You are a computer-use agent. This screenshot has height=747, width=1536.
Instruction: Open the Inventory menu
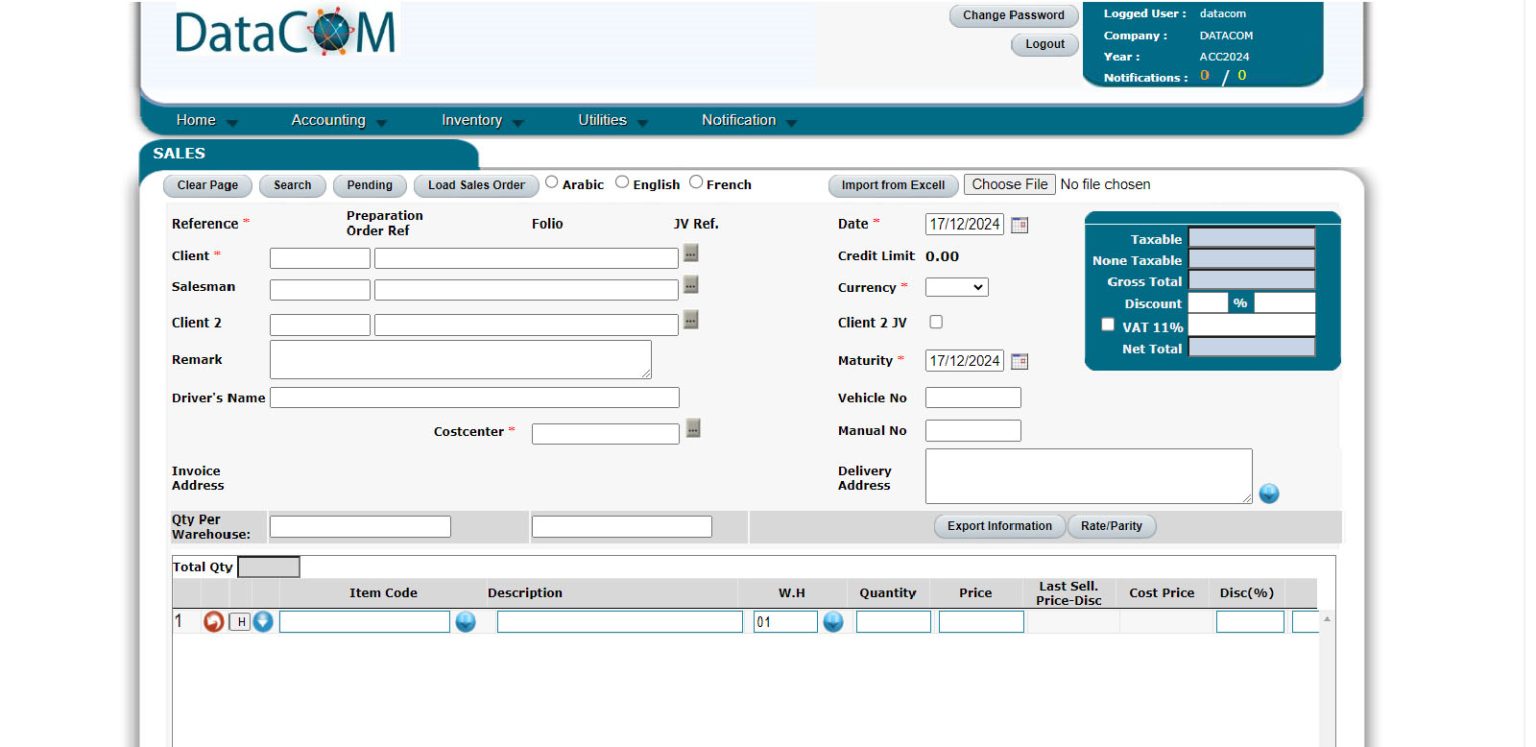(x=472, y=119)
